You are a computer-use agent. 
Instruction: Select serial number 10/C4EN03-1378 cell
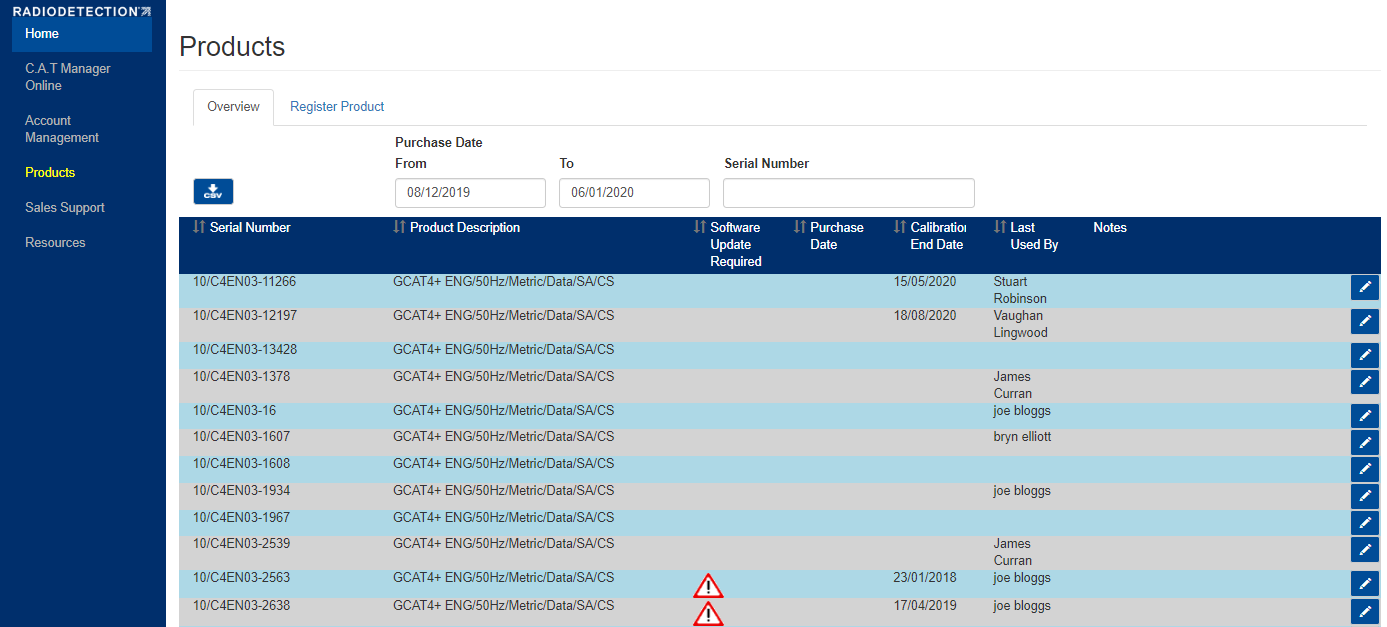point(241,377)
